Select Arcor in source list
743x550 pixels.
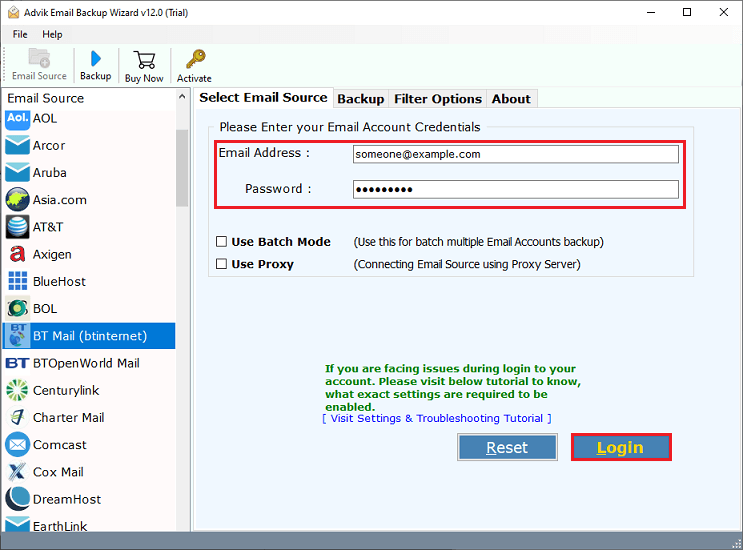(49, 145)
